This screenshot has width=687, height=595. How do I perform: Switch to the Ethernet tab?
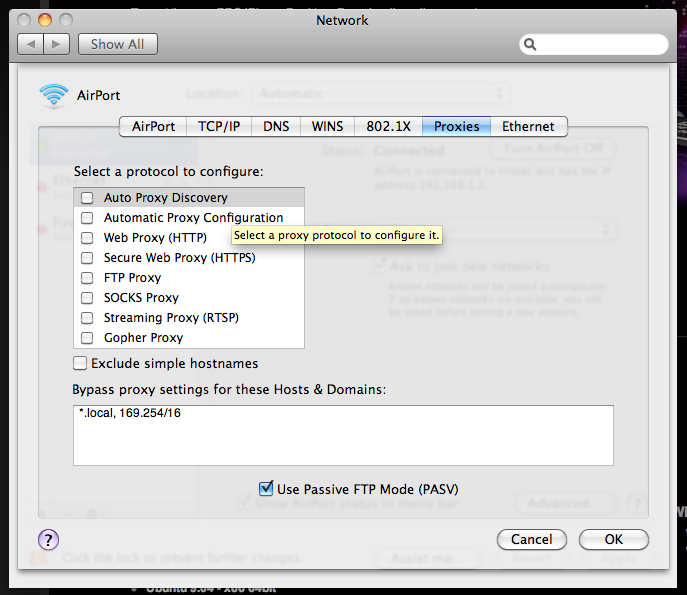point(528,127)
